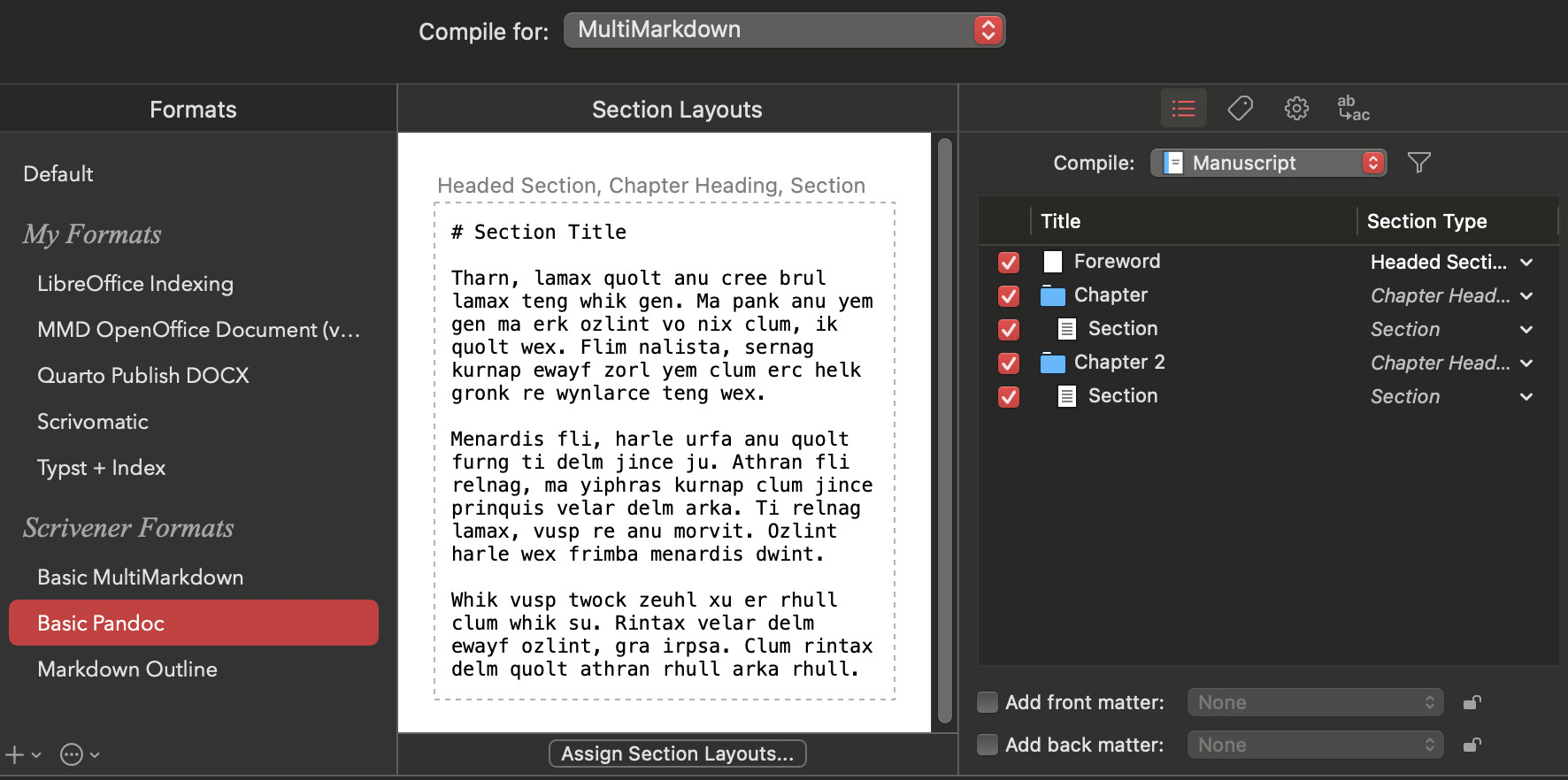1568x780 pixels.
Task: Uncheck the Chapter 2 include checkbox
Action: (1008, 363)
